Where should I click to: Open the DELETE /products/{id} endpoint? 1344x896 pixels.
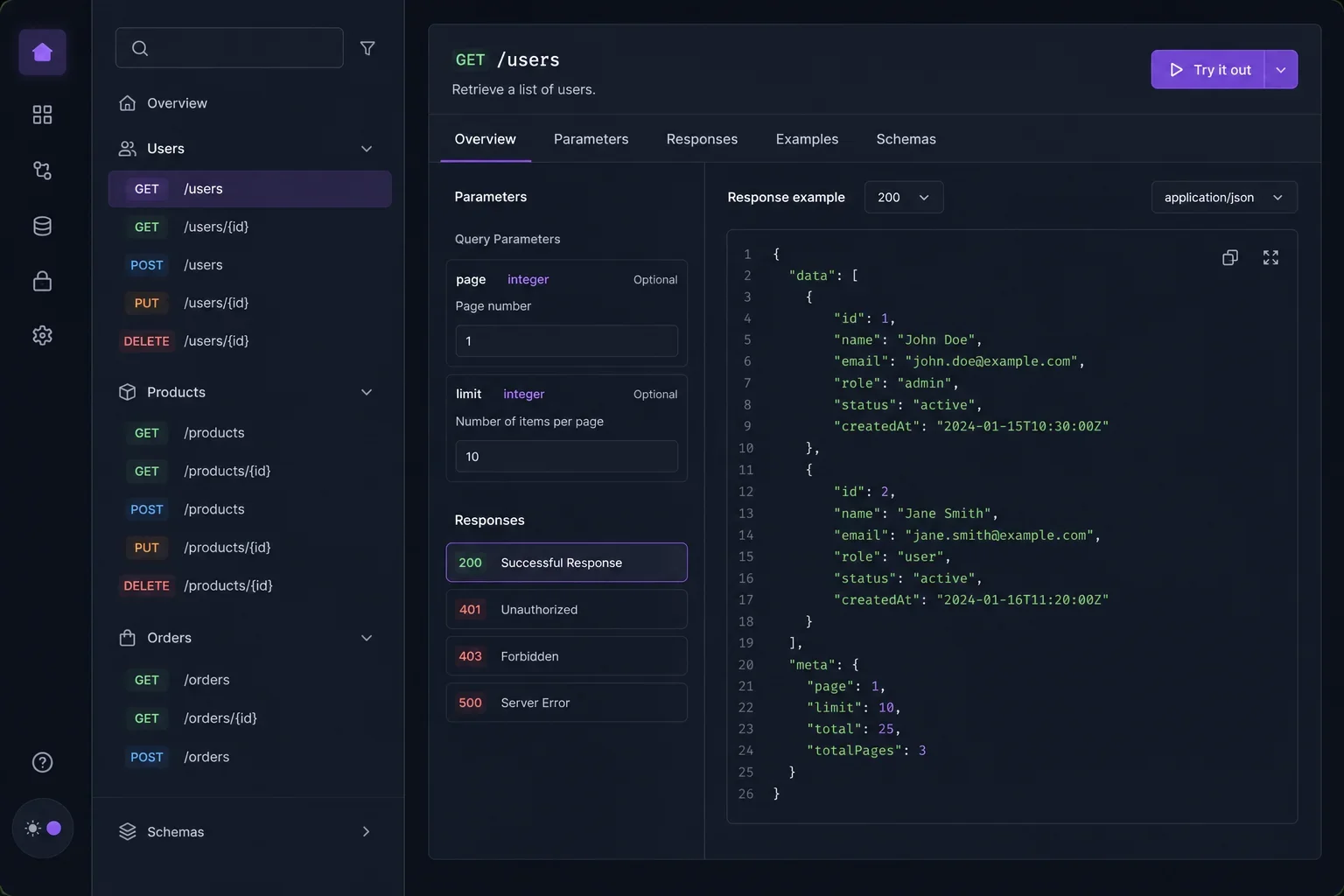click(x=249, y=585)
